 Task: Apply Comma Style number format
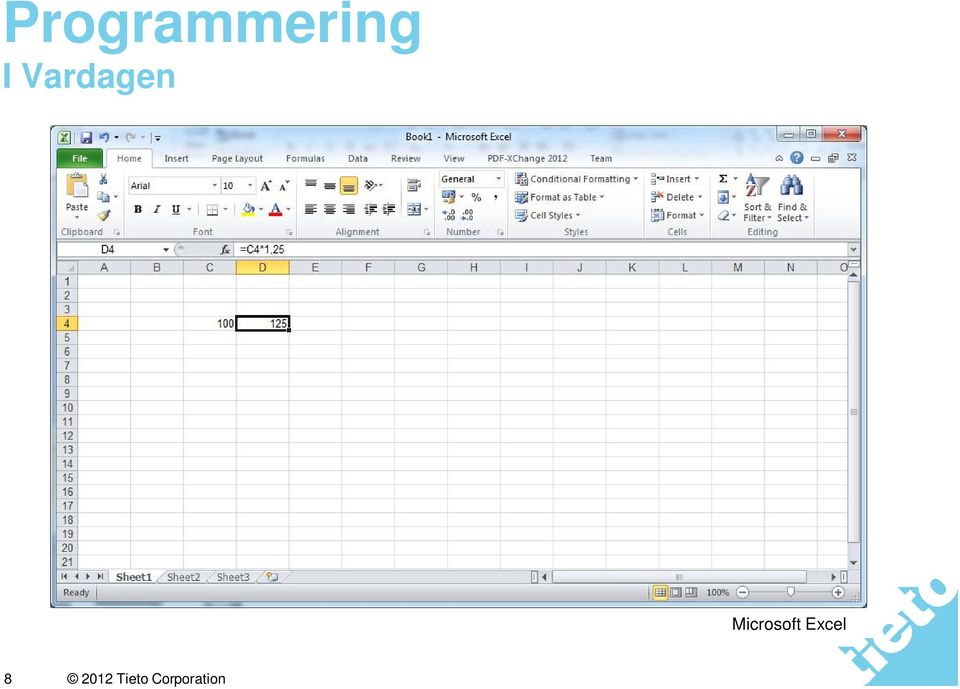coord(495,197)
